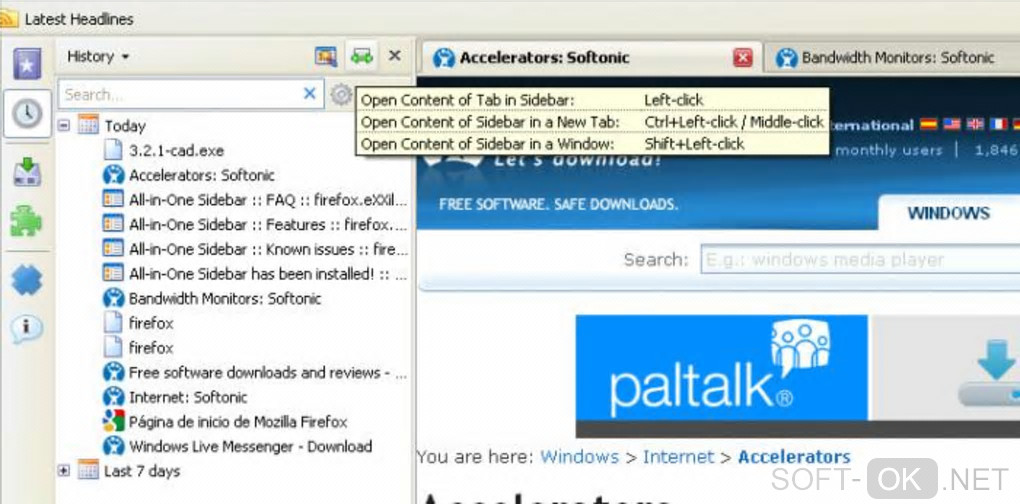Image resolution: width=1020 pixels, height=504 pixels.
Task: Open Free software downloads and reviews entry
Action: pos(255,373)
